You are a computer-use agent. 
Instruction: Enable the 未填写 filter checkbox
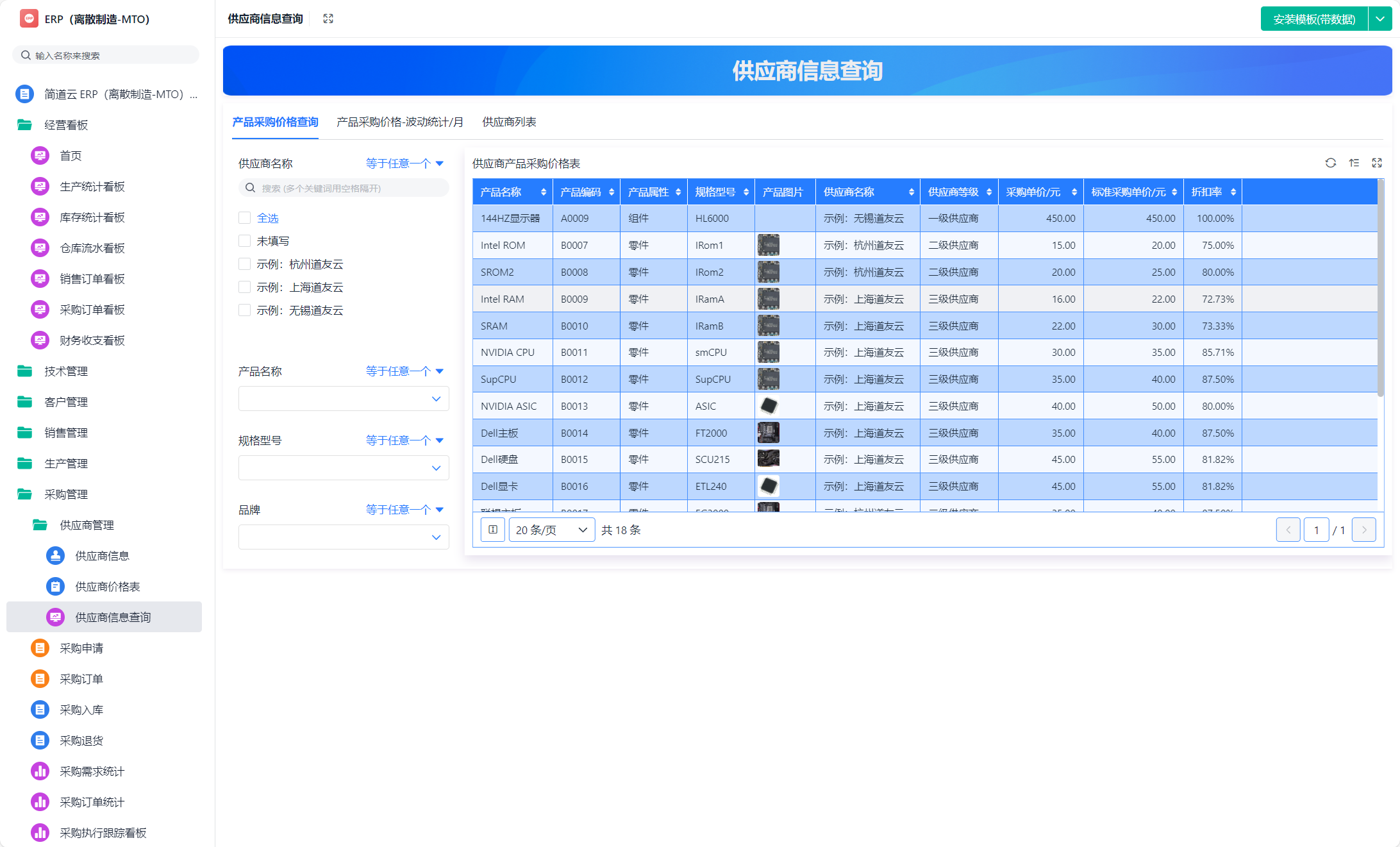pos(244,240)
